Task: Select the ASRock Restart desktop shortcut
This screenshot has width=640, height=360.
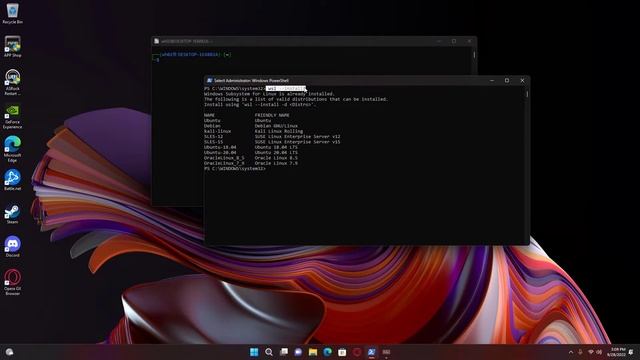Action: click(x=13, y=82)
